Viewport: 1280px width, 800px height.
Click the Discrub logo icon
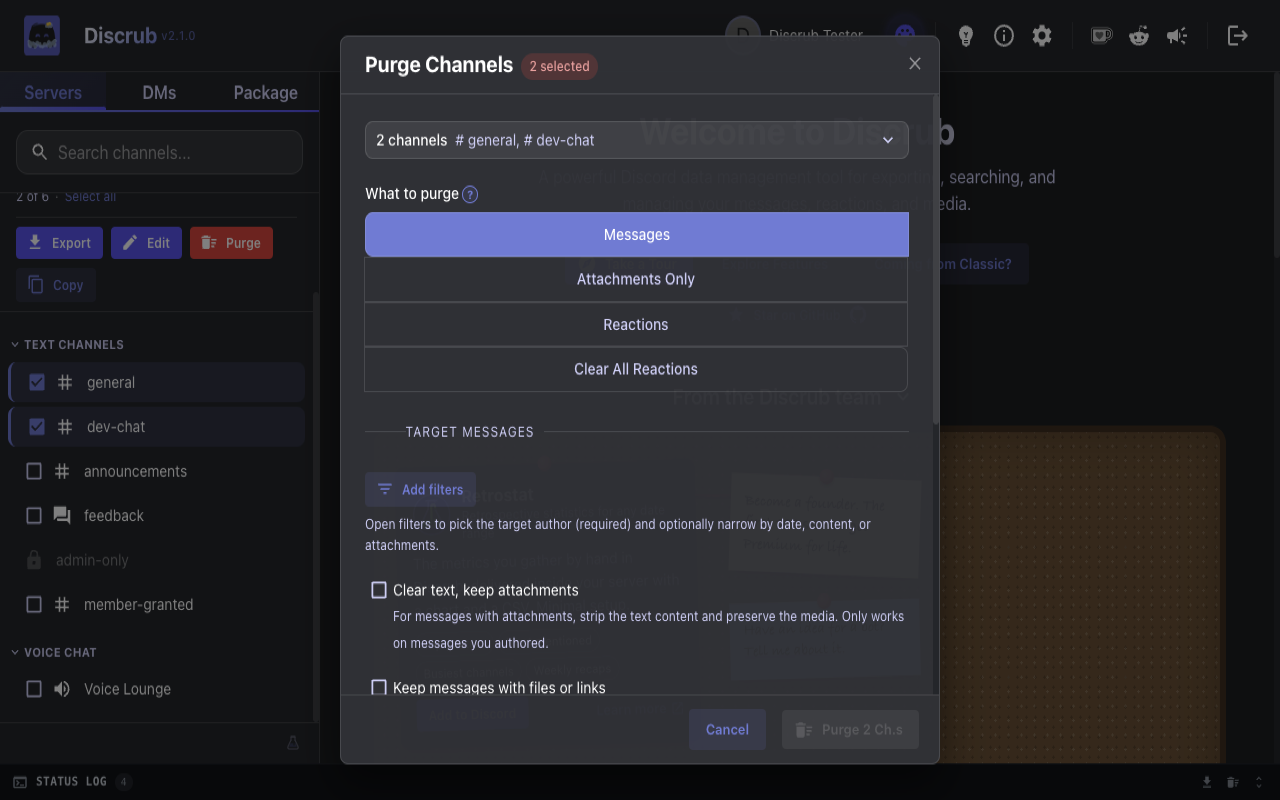click(x=42, y=36)
